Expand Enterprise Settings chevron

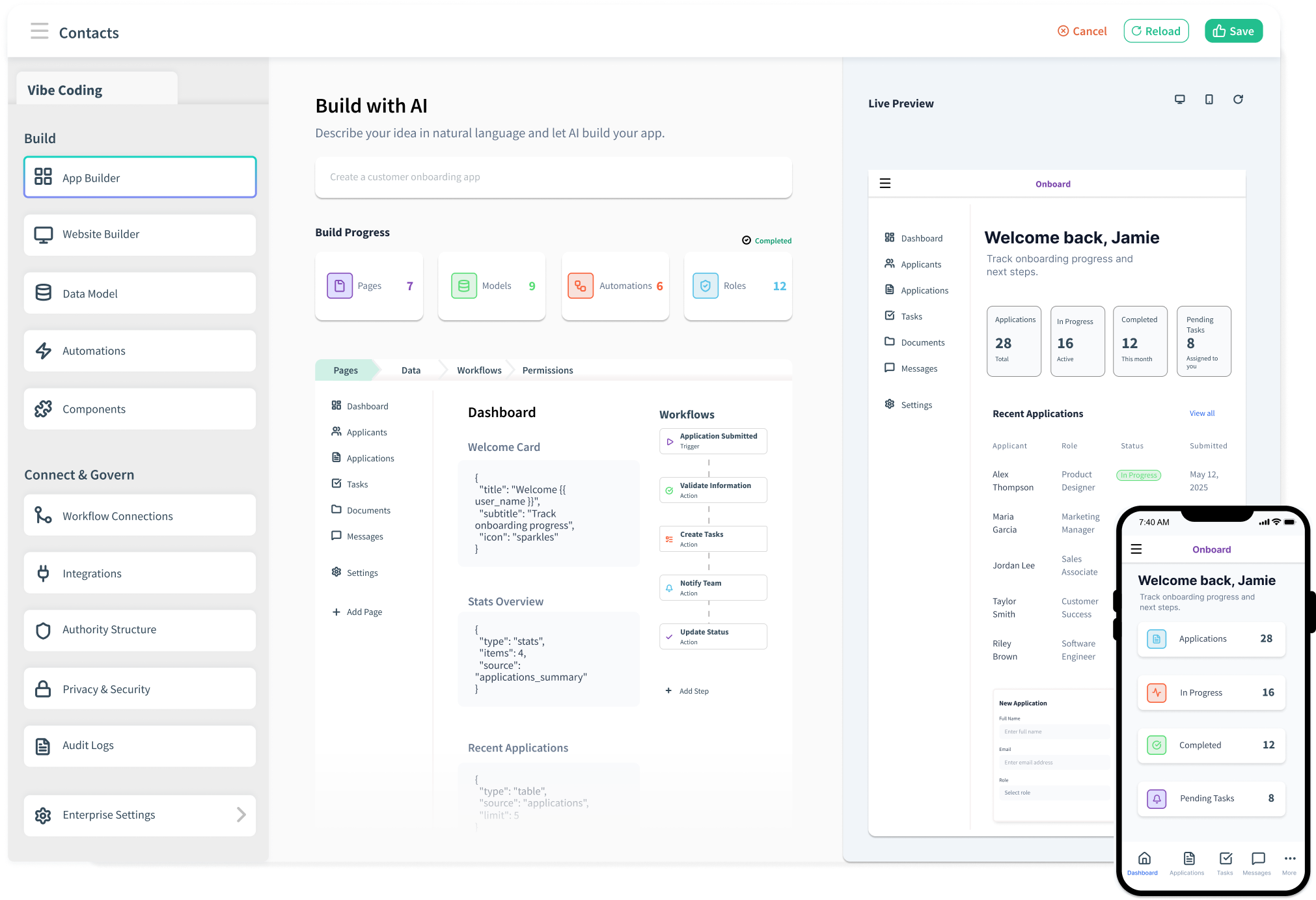[241, 815]
